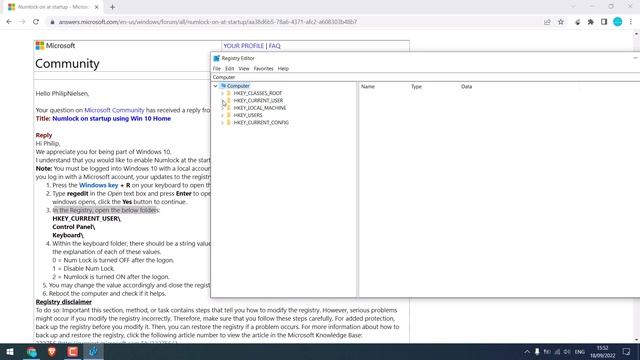Click the Registry Editor address bar
Image resolution: width=640 pixels, height=360 pixels.
tap(424, 77)
